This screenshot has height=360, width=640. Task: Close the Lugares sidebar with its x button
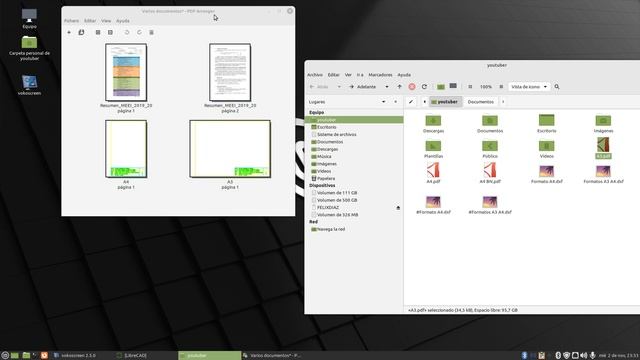[x=396, y=102]
